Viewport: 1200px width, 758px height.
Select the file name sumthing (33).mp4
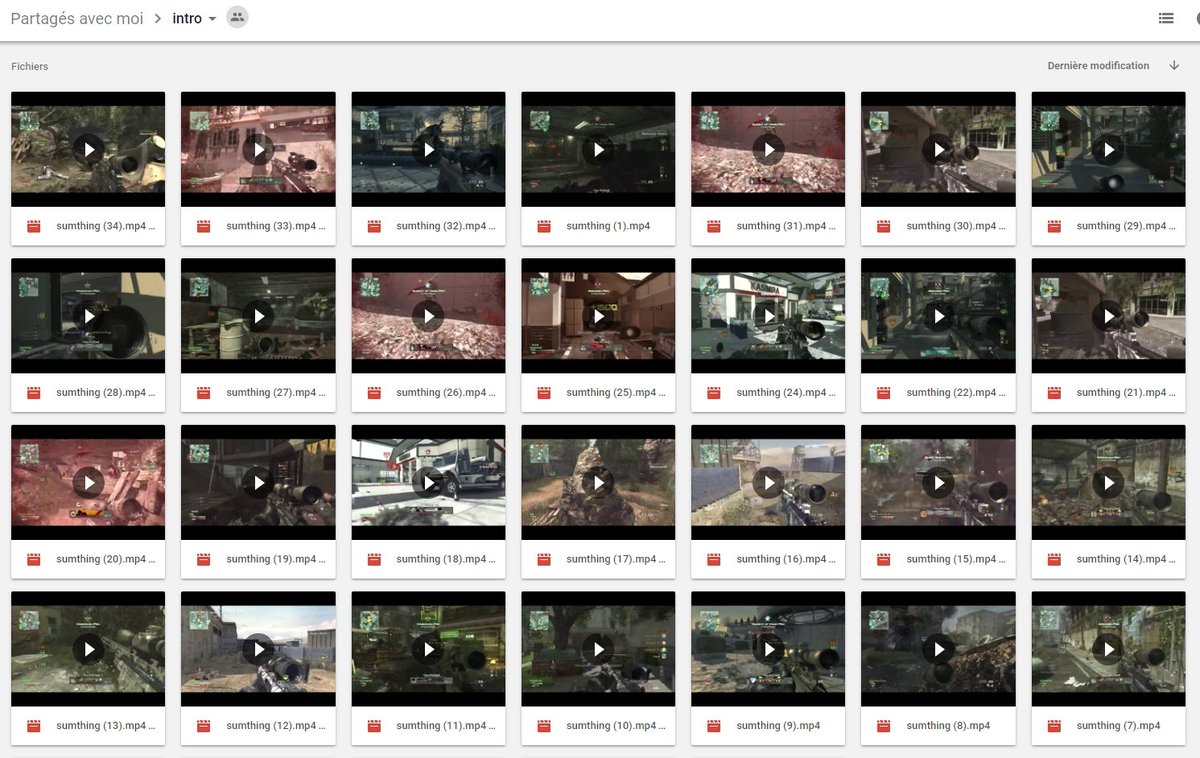(276, 226)
